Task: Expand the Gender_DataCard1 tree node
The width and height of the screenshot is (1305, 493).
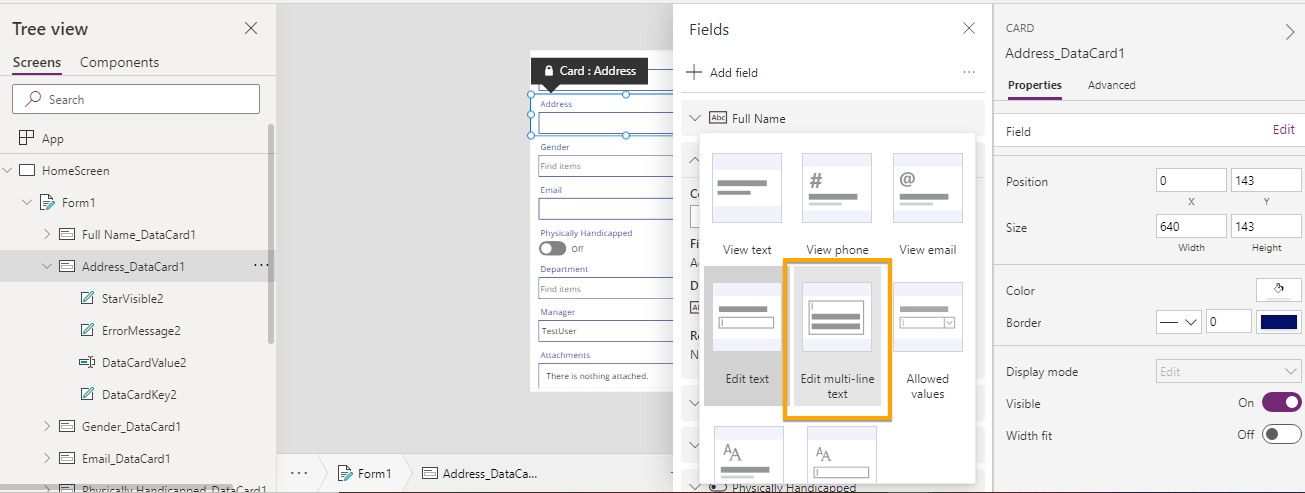Action: click(47, 427)
